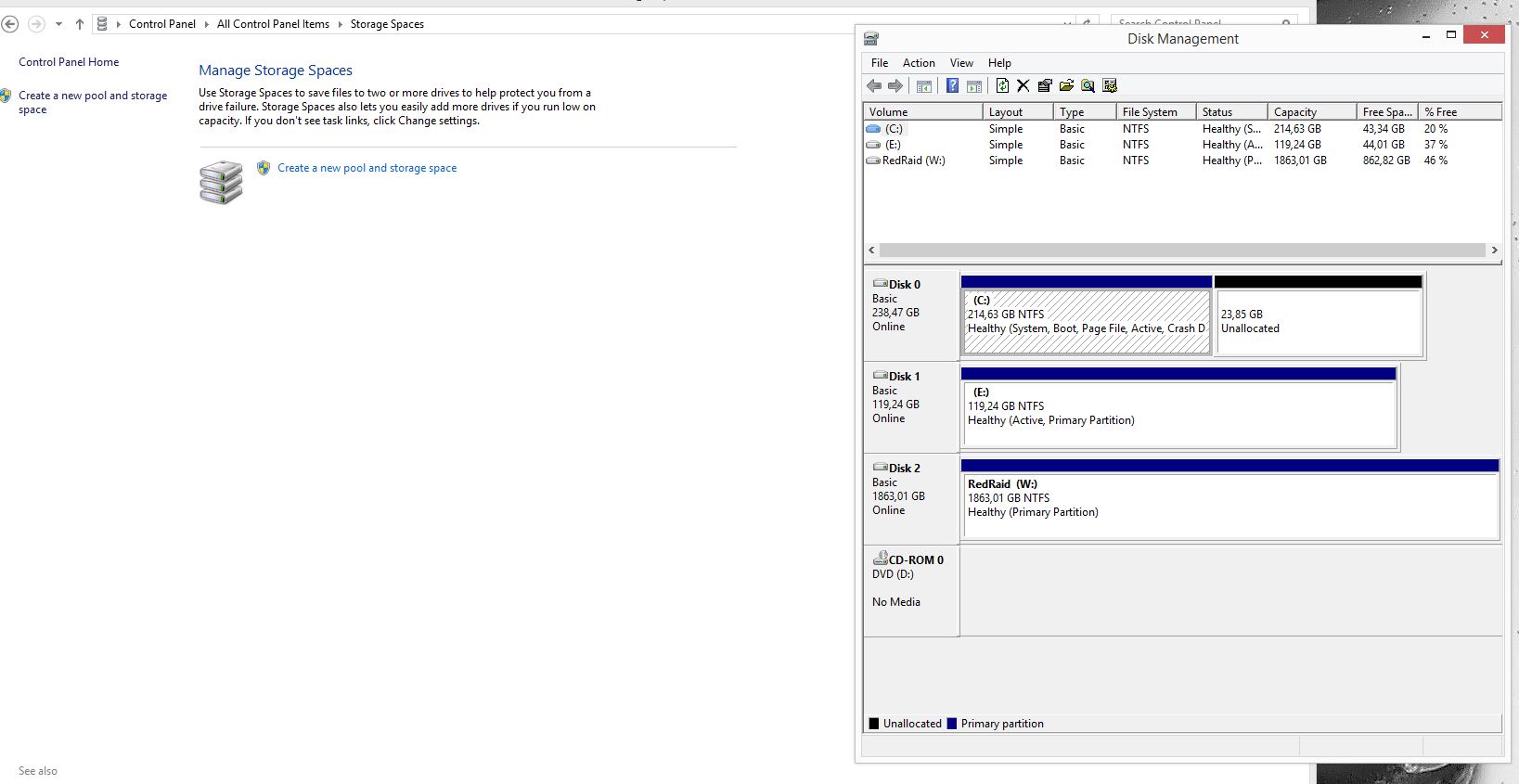The height and width of the screenshot is (784, 1519).
Task: Open recent locations dropdown arrow in Control Panel
Action: tap(58, 24)
